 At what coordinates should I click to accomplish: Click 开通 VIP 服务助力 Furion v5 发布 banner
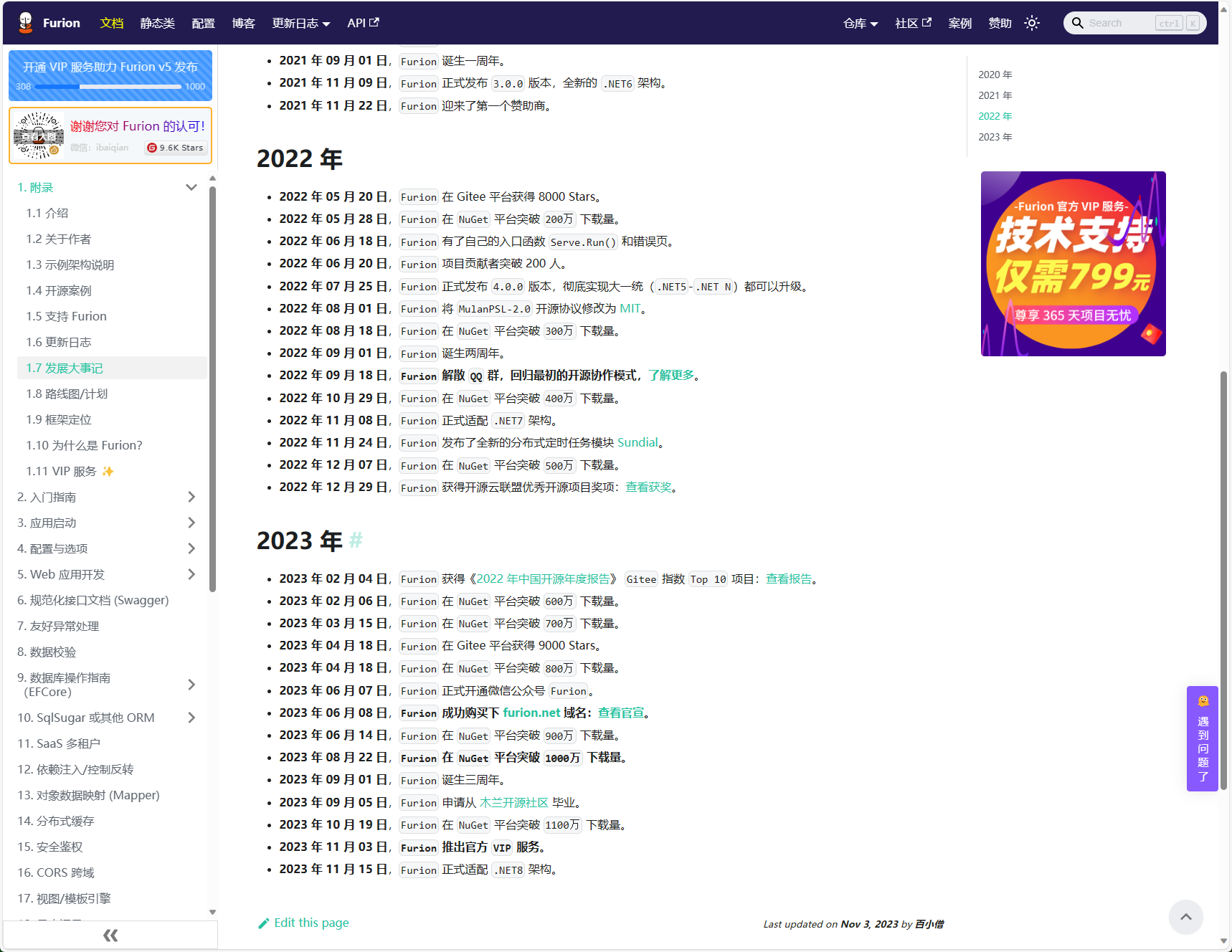[x=110, y=75]
